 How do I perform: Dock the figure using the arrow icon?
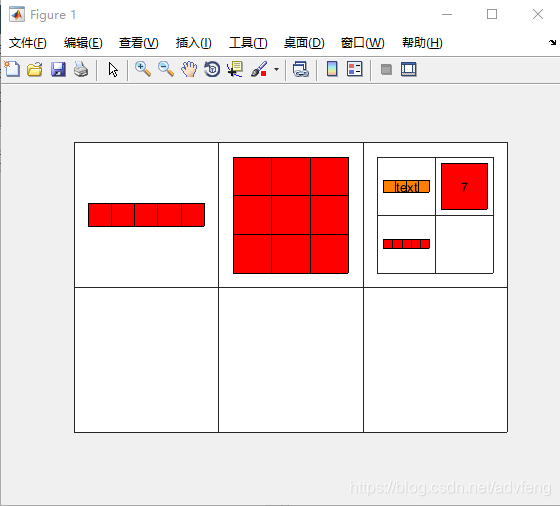tap(552, 42)
